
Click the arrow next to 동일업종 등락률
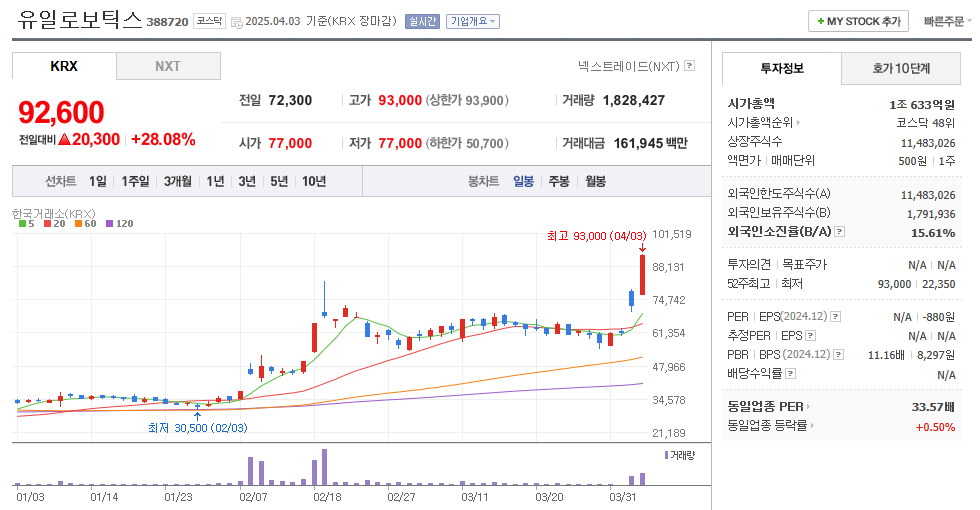click(812, 426)
